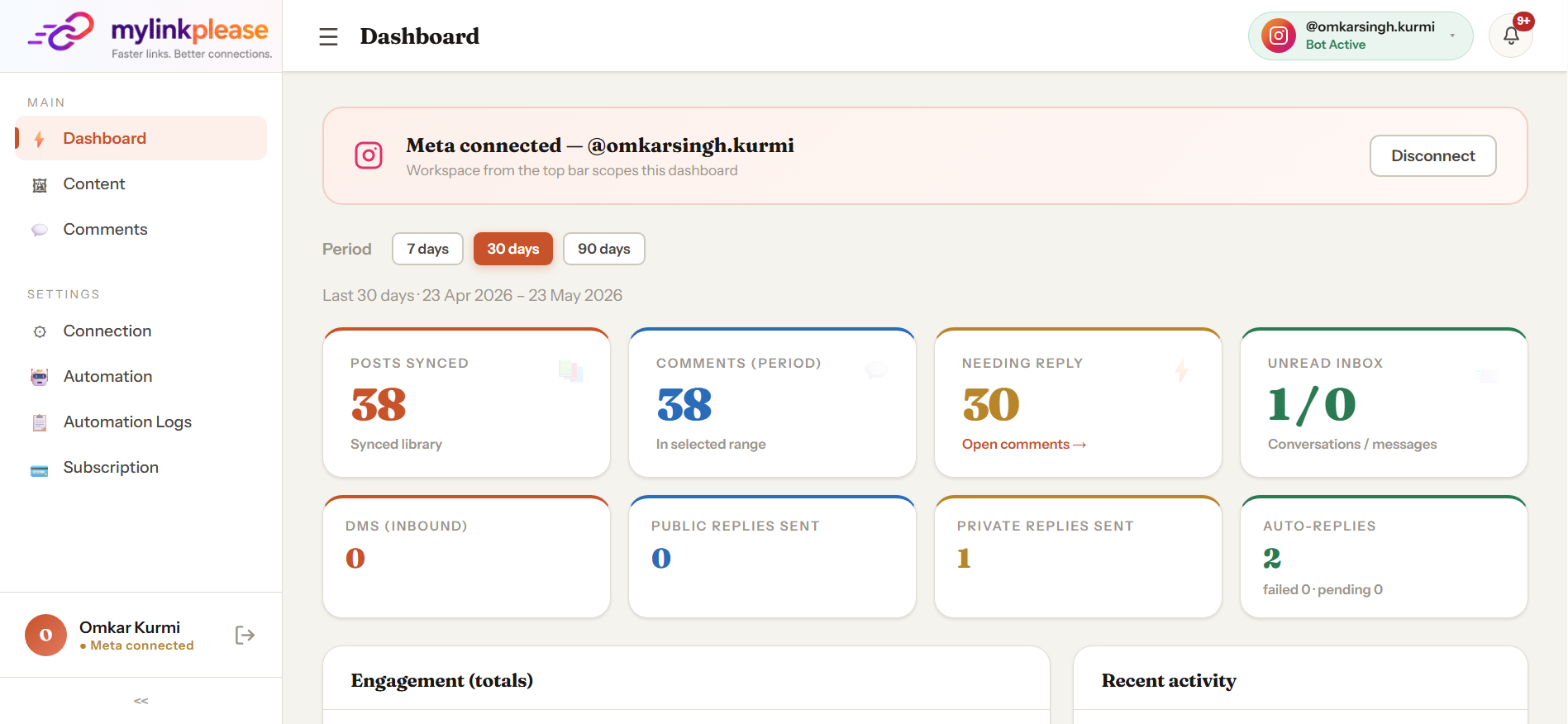Open Subscription settings

point(141,467)
